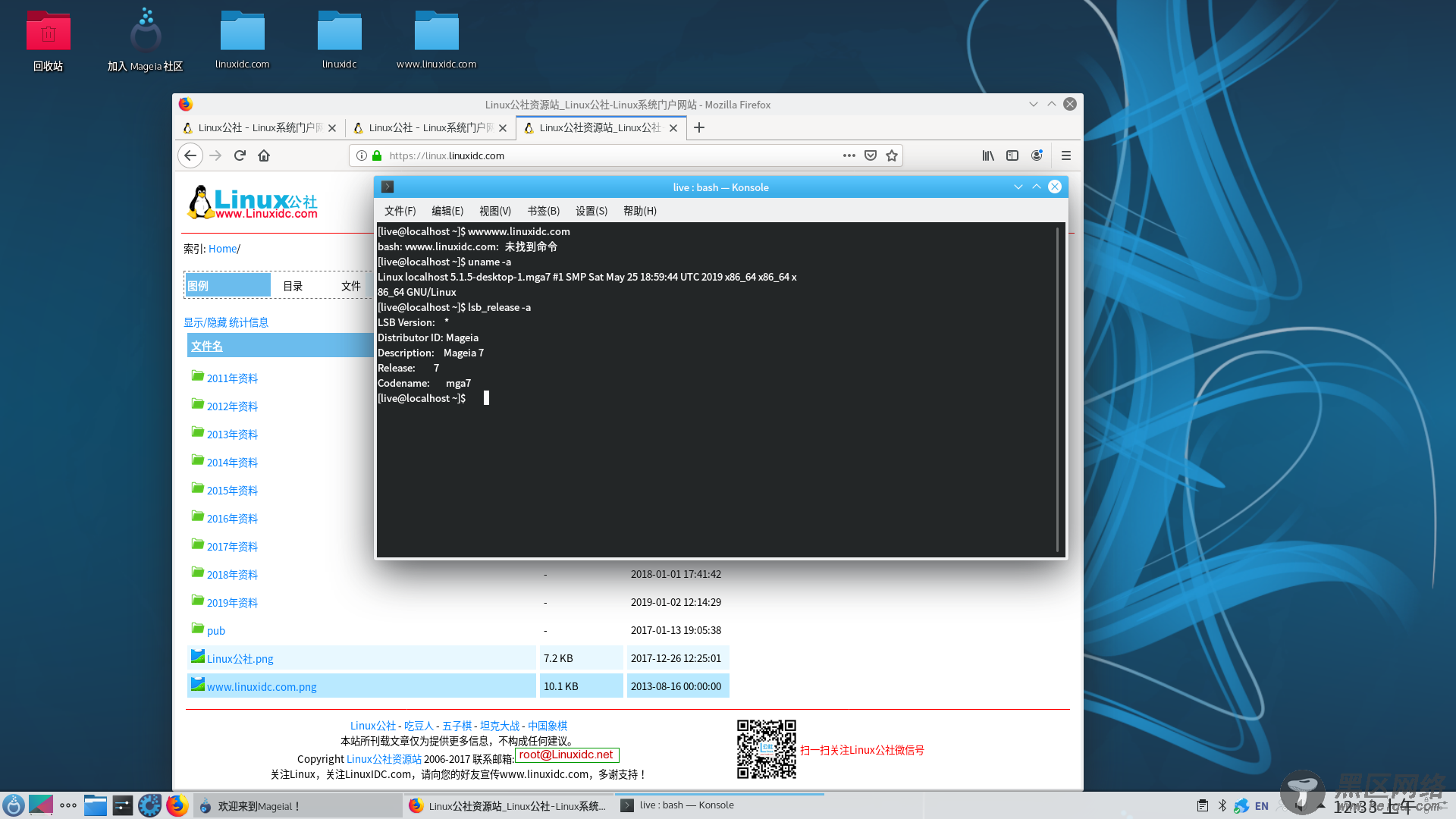Show Firefox sidebars
The image size is (1456, 819).
[1012, 155]
